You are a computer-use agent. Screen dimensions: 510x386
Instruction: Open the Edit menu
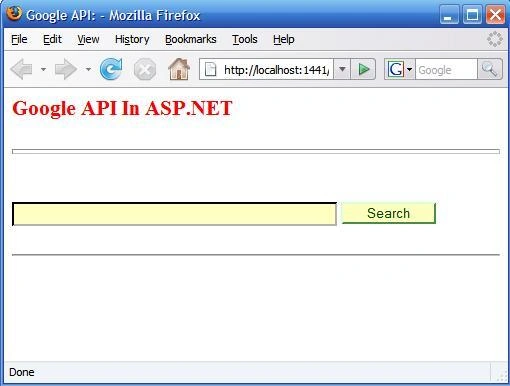(x=52, y=39)
